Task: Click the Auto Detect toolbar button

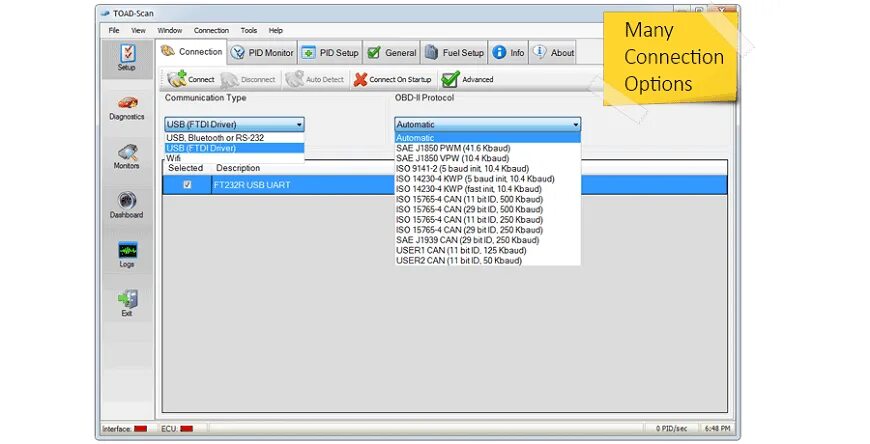Action: (x=315, y=79)
